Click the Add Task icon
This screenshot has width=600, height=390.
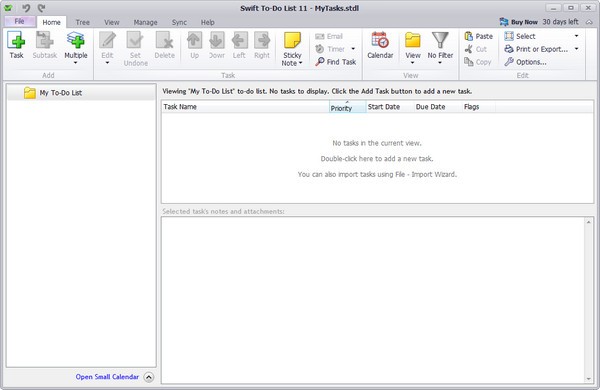click(x=16, y=40)
